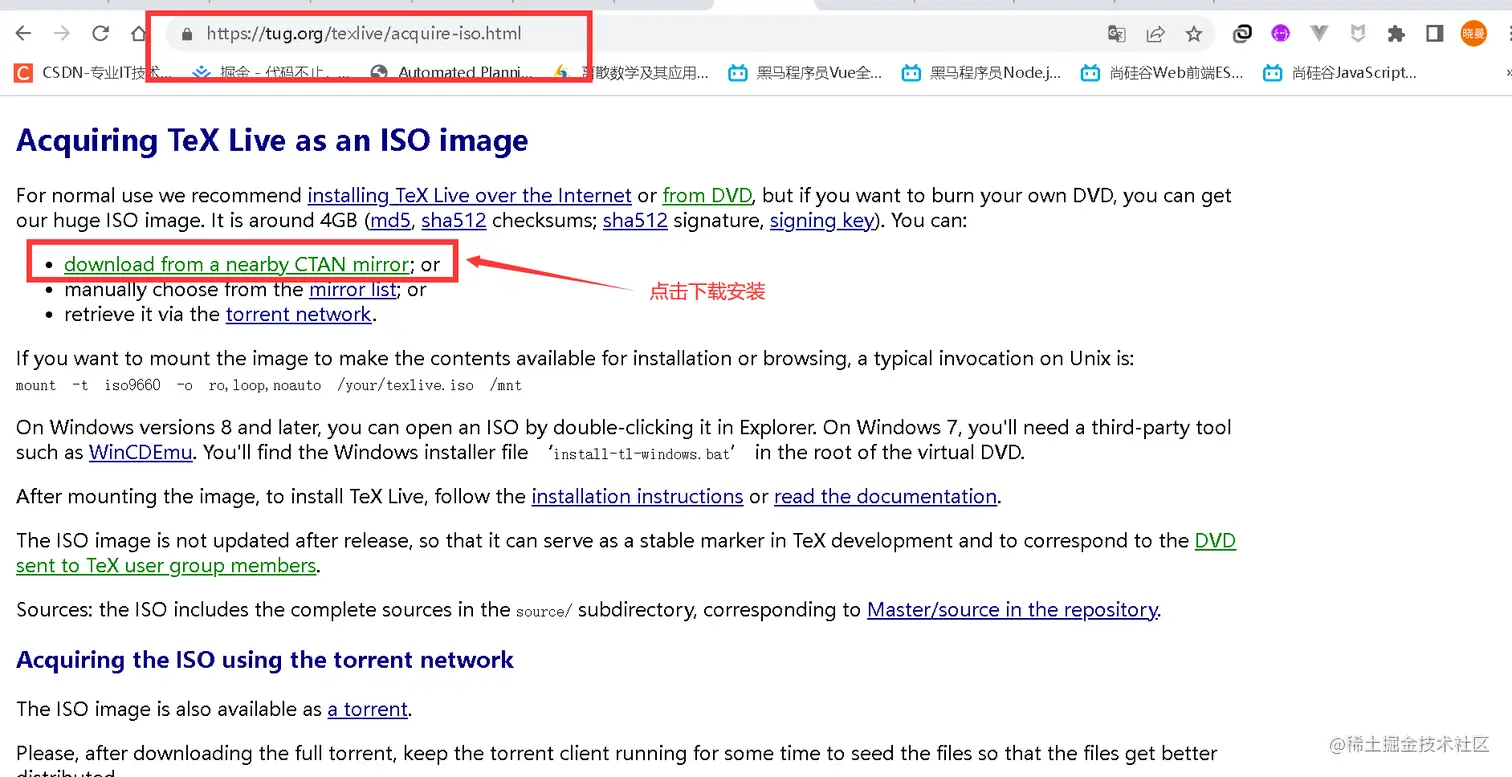Open the 黑马程序员Vue全 bookmark
This screenshot has width=1512, height=777.
pos(806,72)
